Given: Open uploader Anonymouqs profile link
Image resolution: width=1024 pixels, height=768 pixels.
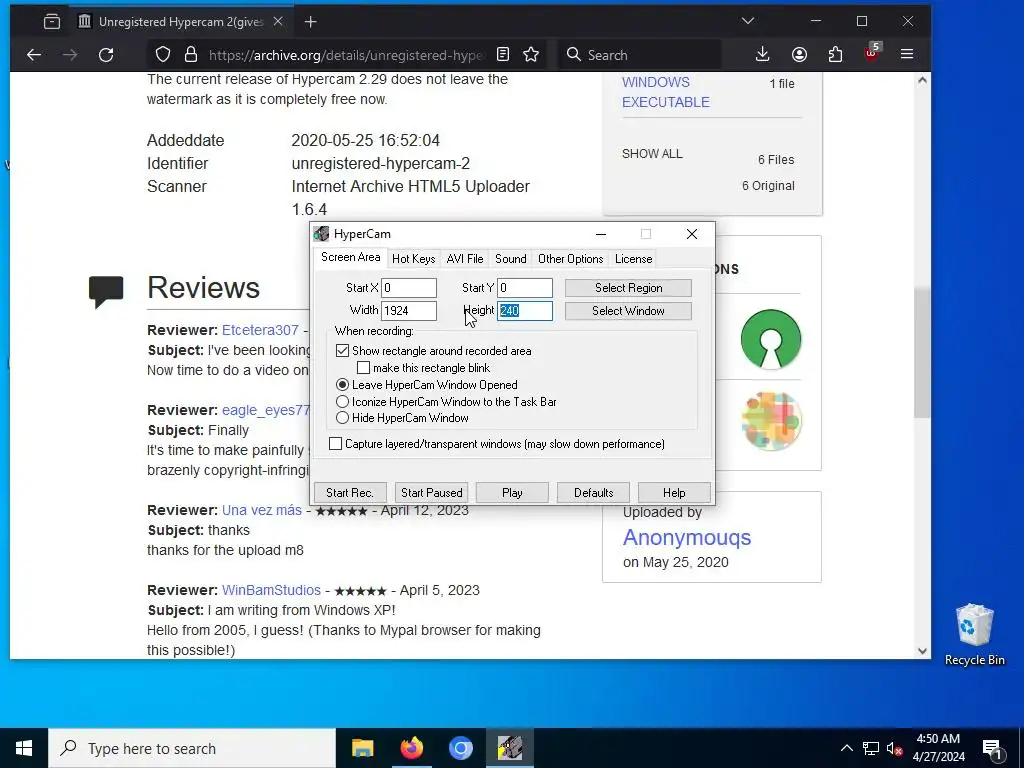Looking at the screenshot, I should [x=687, y=537].
